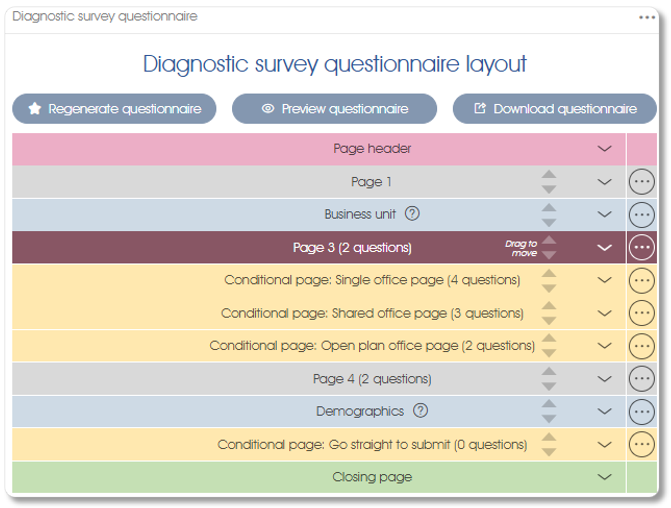Expand the Page 1 row chevron
This screenshot has height=508, width=671.
(x=604, y=182)
